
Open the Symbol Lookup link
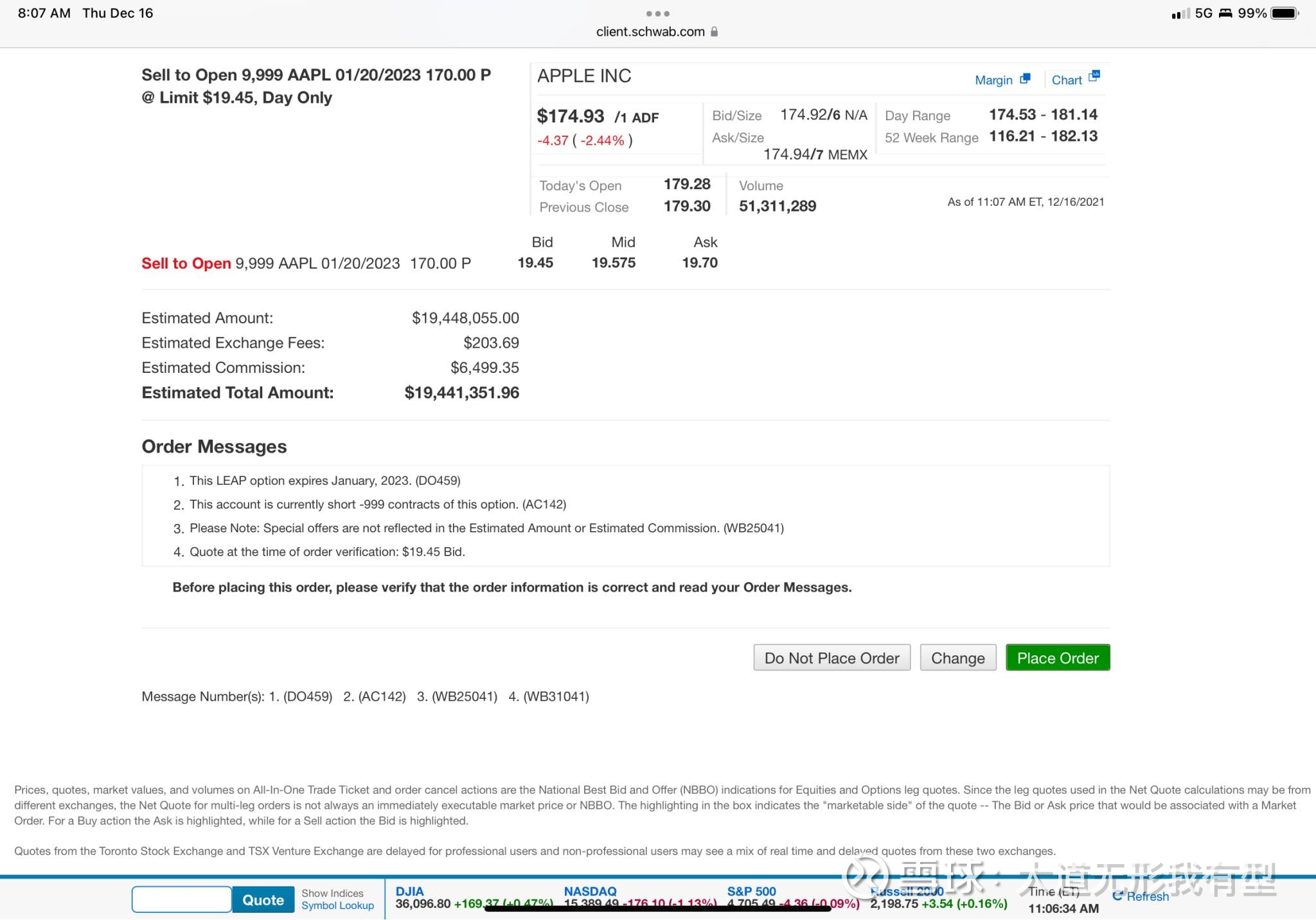click(x=337, y=905)
